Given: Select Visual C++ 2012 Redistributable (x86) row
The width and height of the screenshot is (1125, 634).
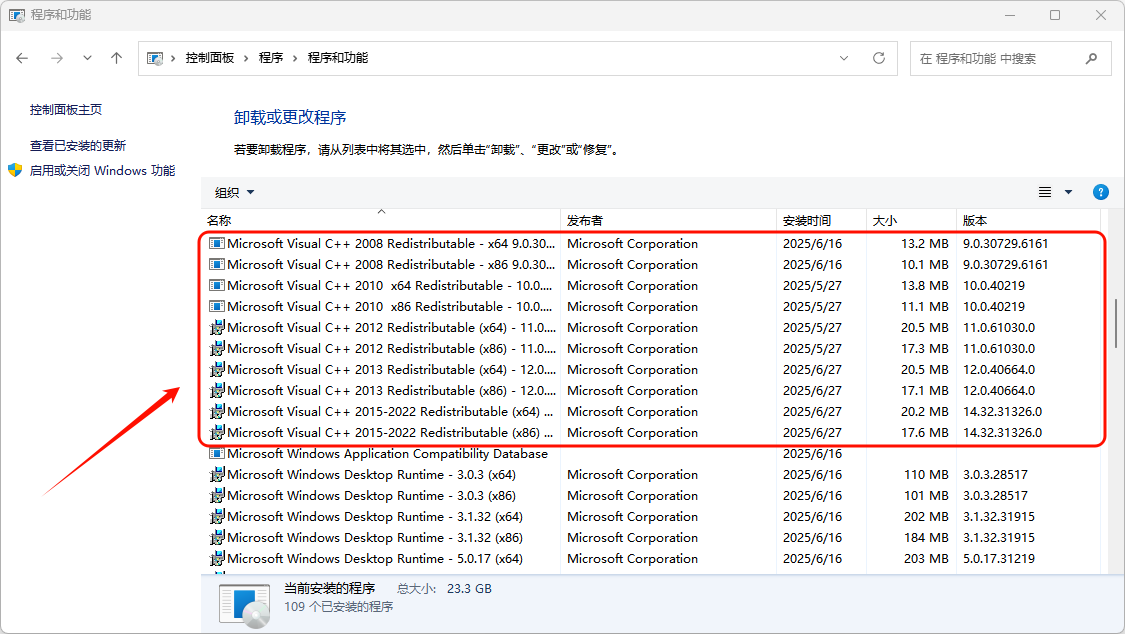Looking at the screenshot, I should click(x=653, y=349).
